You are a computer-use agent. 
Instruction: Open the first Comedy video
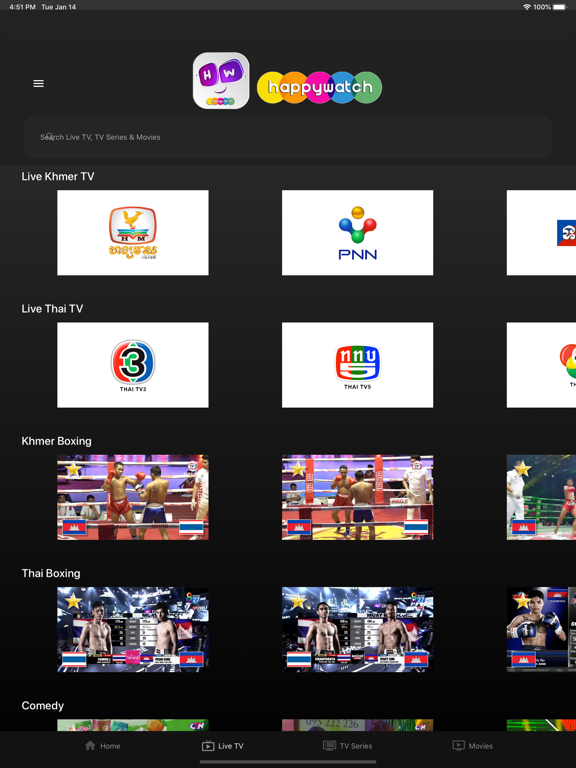(x=133, y=725)
